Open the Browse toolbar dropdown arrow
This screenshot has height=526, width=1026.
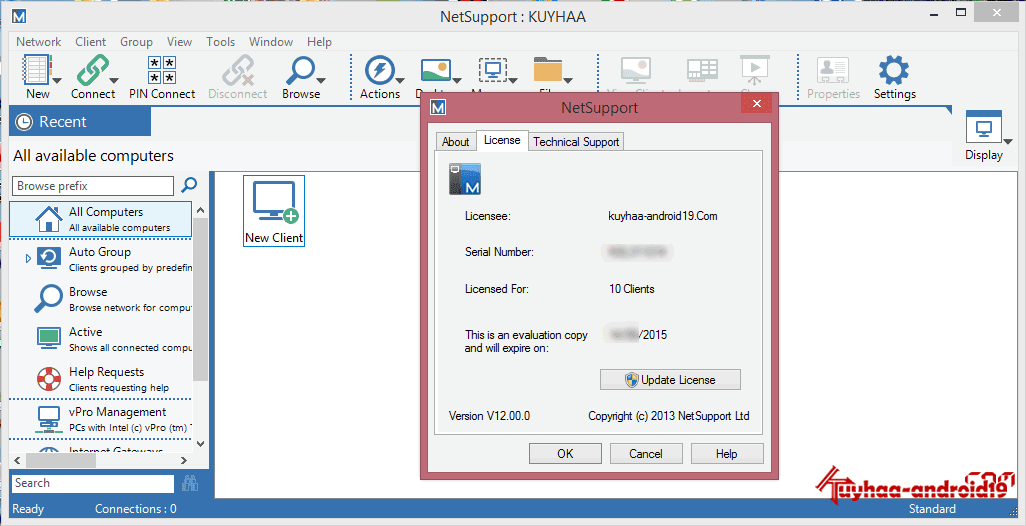(321, 80)
